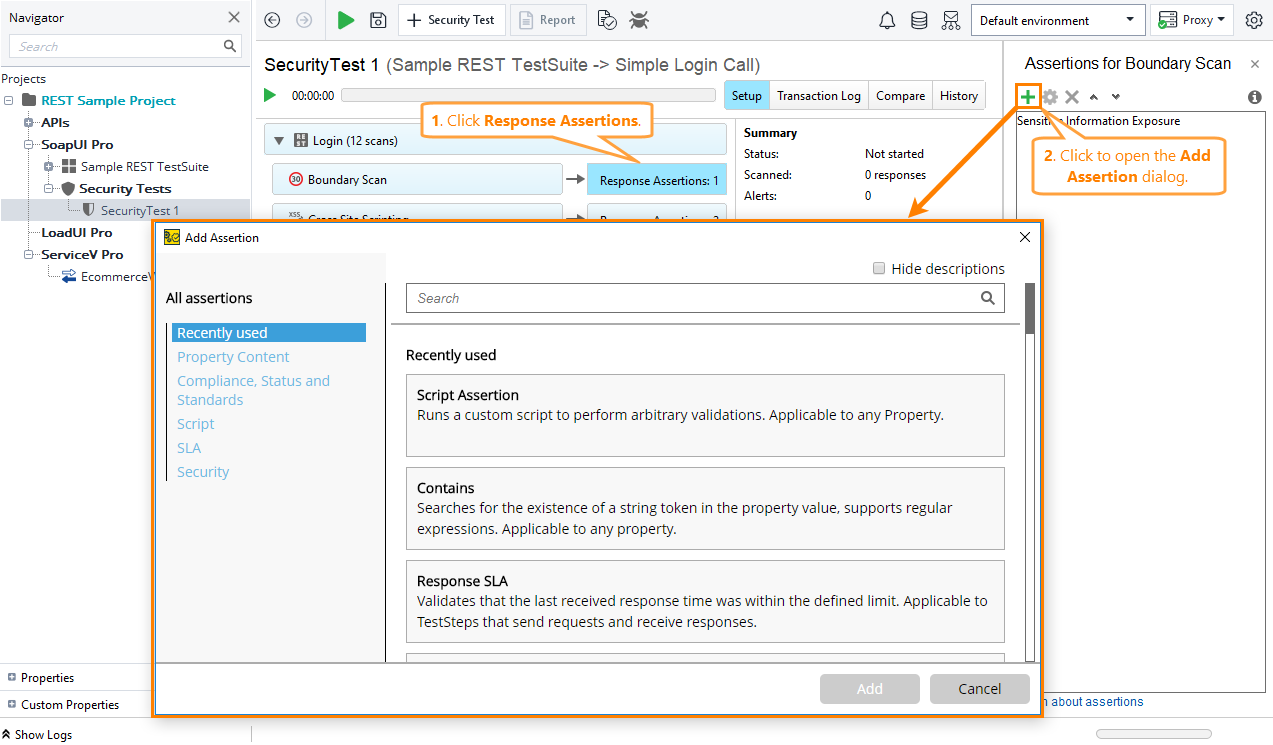Screen dimensions: 1273x745
Task: Click the magnifier icon in Navigator search
Action: click(231, 46)
